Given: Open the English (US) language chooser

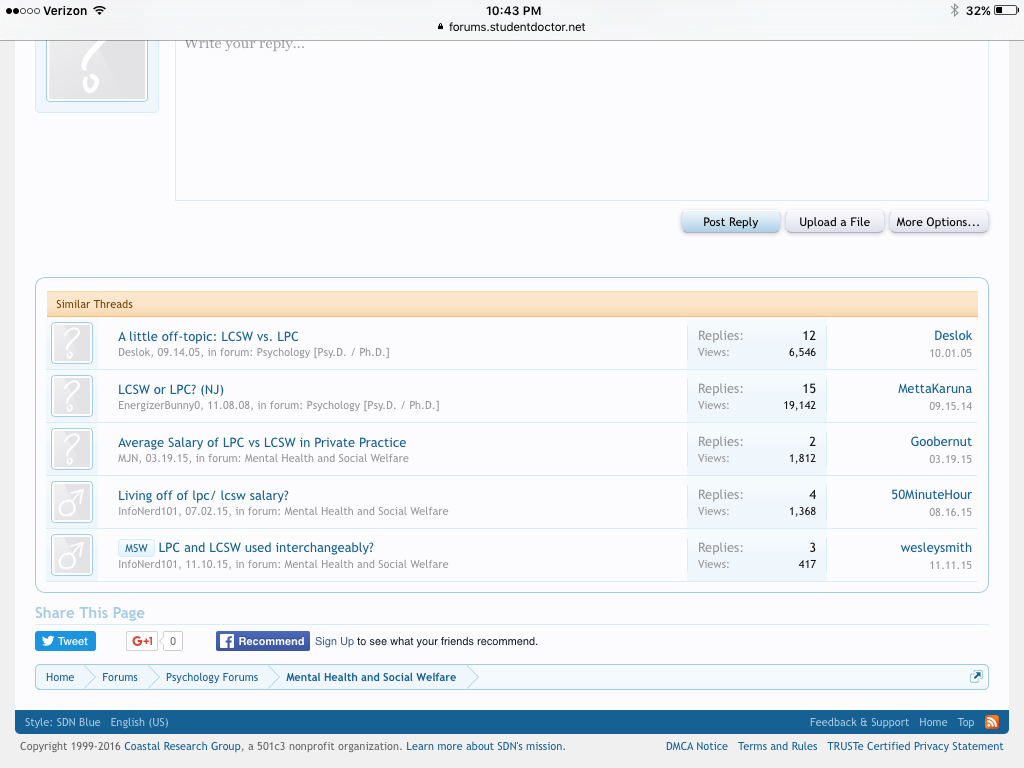Looking at the screenshot, I should [139, 722].
